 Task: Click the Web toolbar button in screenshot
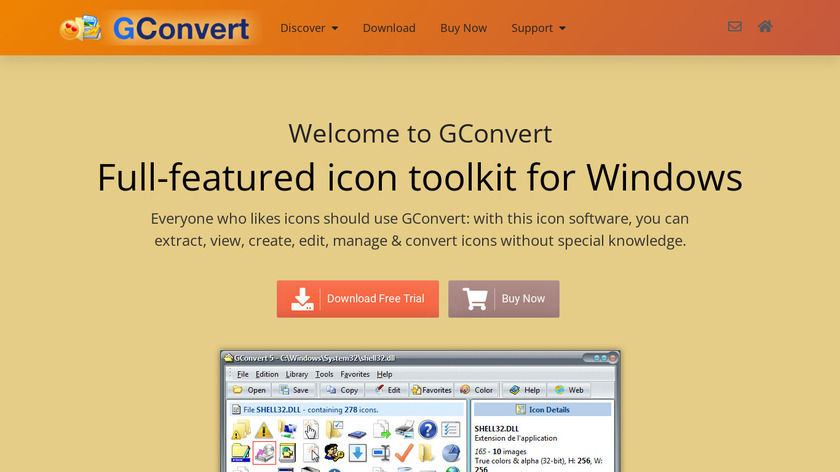point(569,390)
